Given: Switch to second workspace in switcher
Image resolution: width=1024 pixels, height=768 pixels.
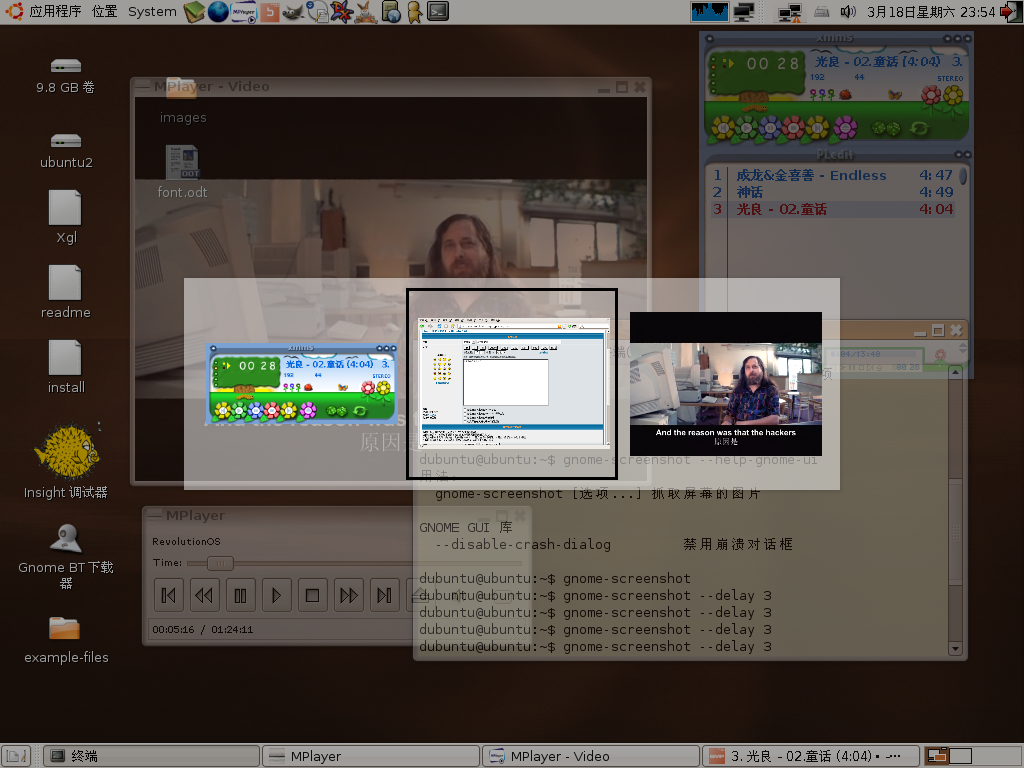Looking at the screenshot, I should [x=960, y=756].
